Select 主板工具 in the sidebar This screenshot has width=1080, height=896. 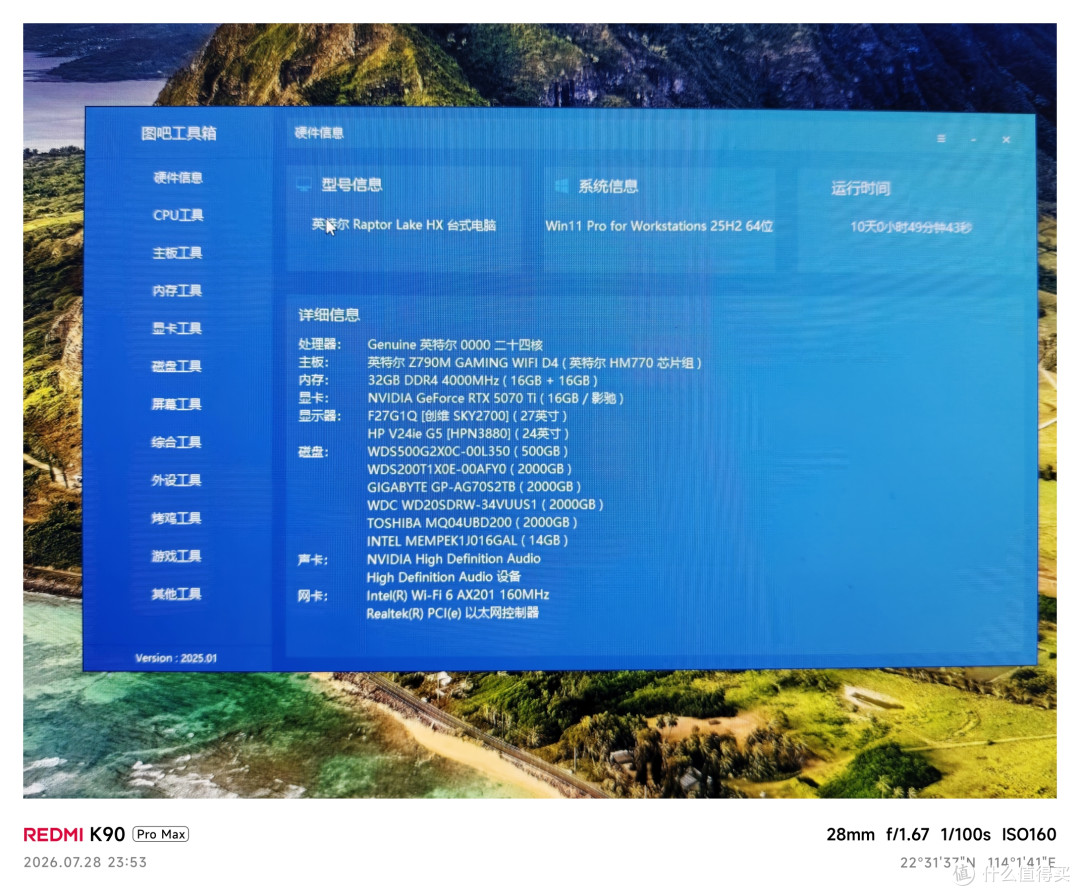[177, 253]
